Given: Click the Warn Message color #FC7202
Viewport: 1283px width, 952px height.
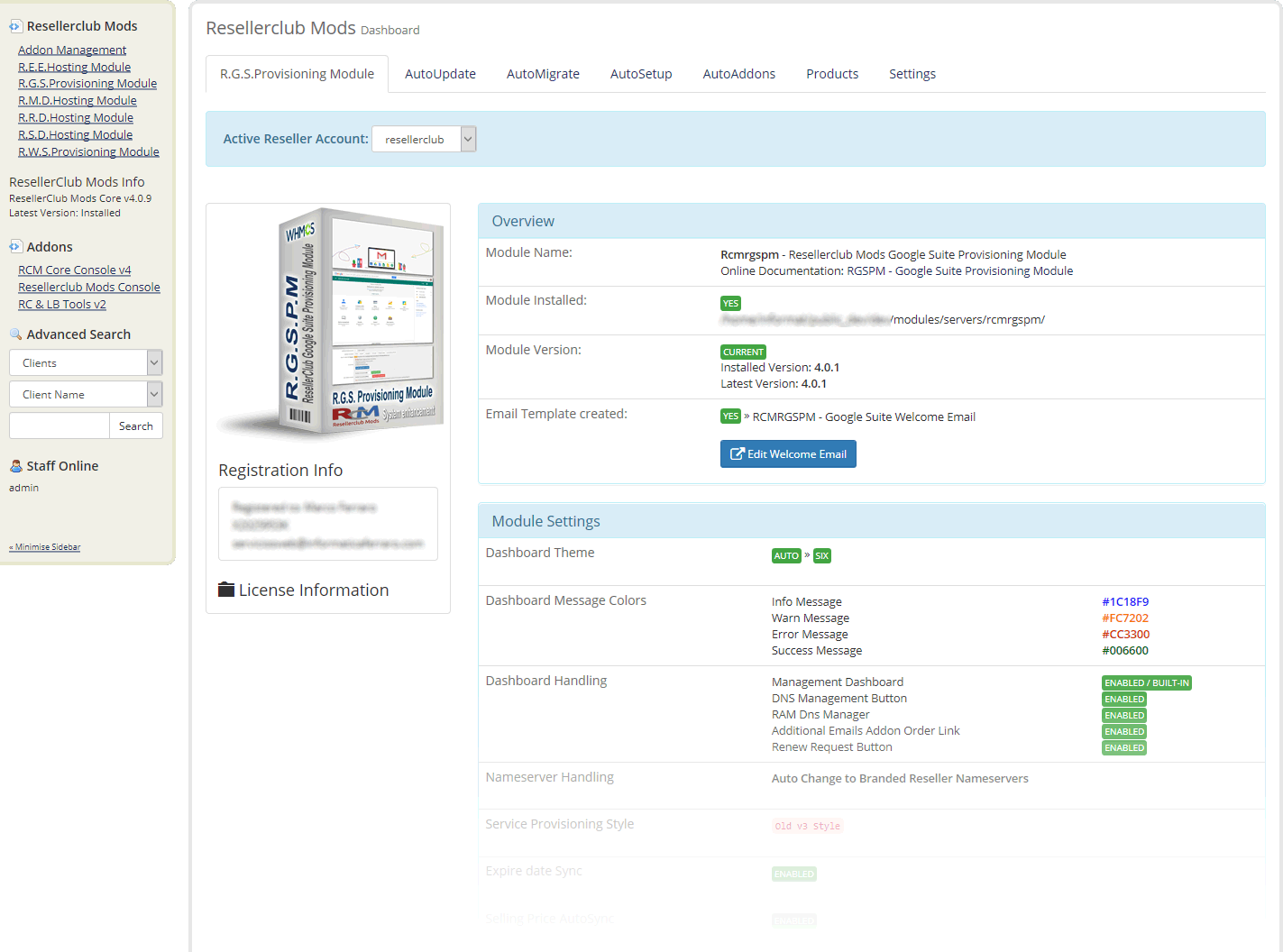Looking at the screenshot, I should click(x=1125, y=618).
